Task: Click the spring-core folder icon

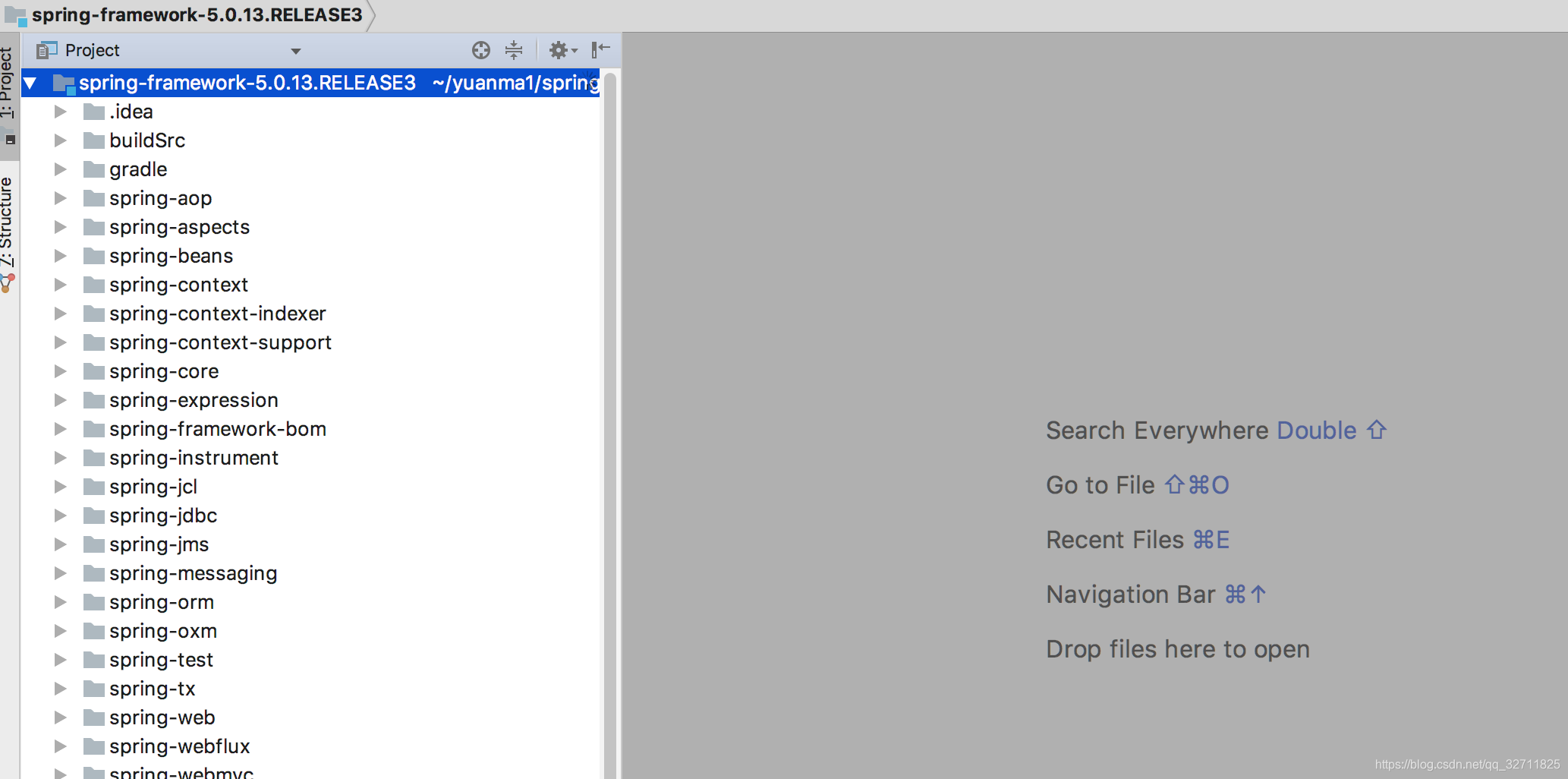Action: point(94,371)
